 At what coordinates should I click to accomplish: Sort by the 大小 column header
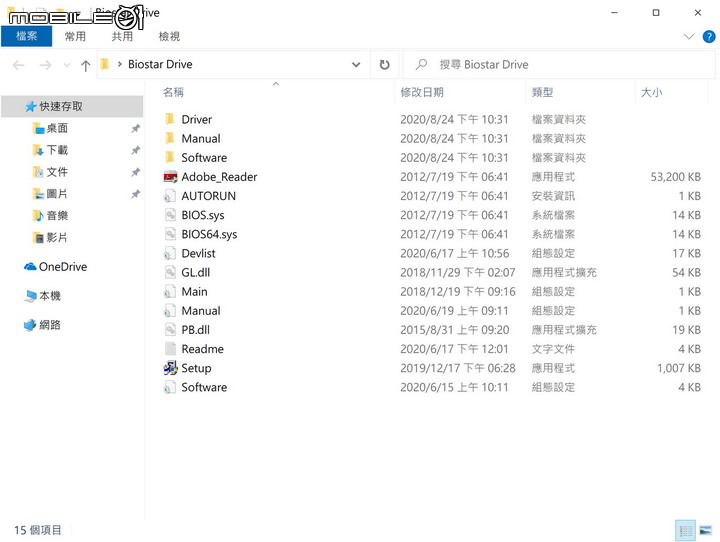click(x=651, y=92)
